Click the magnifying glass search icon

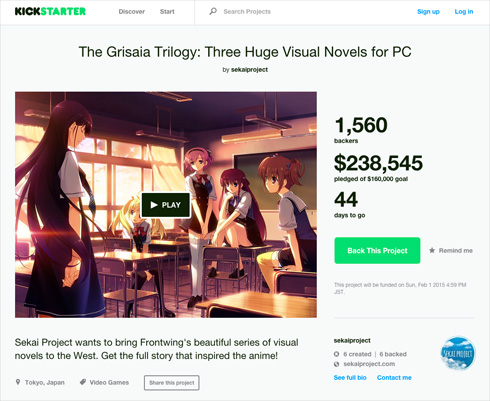[213, 11]
